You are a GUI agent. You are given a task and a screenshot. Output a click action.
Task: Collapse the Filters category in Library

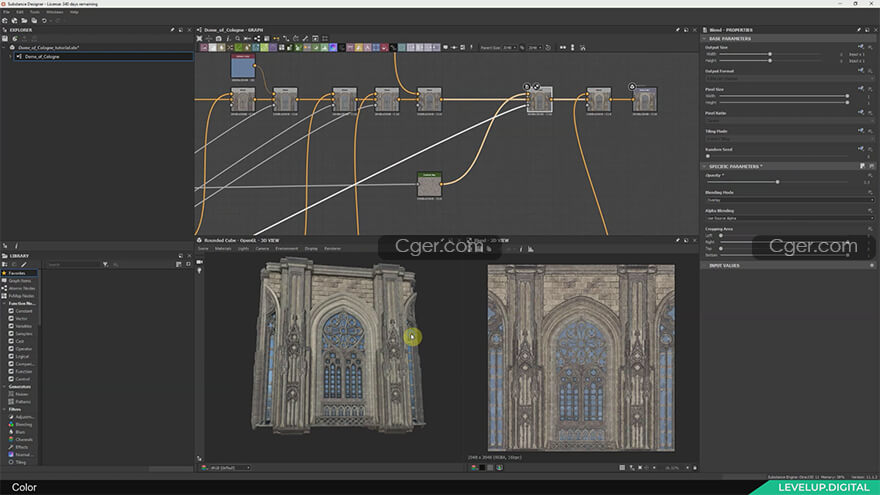4,410
